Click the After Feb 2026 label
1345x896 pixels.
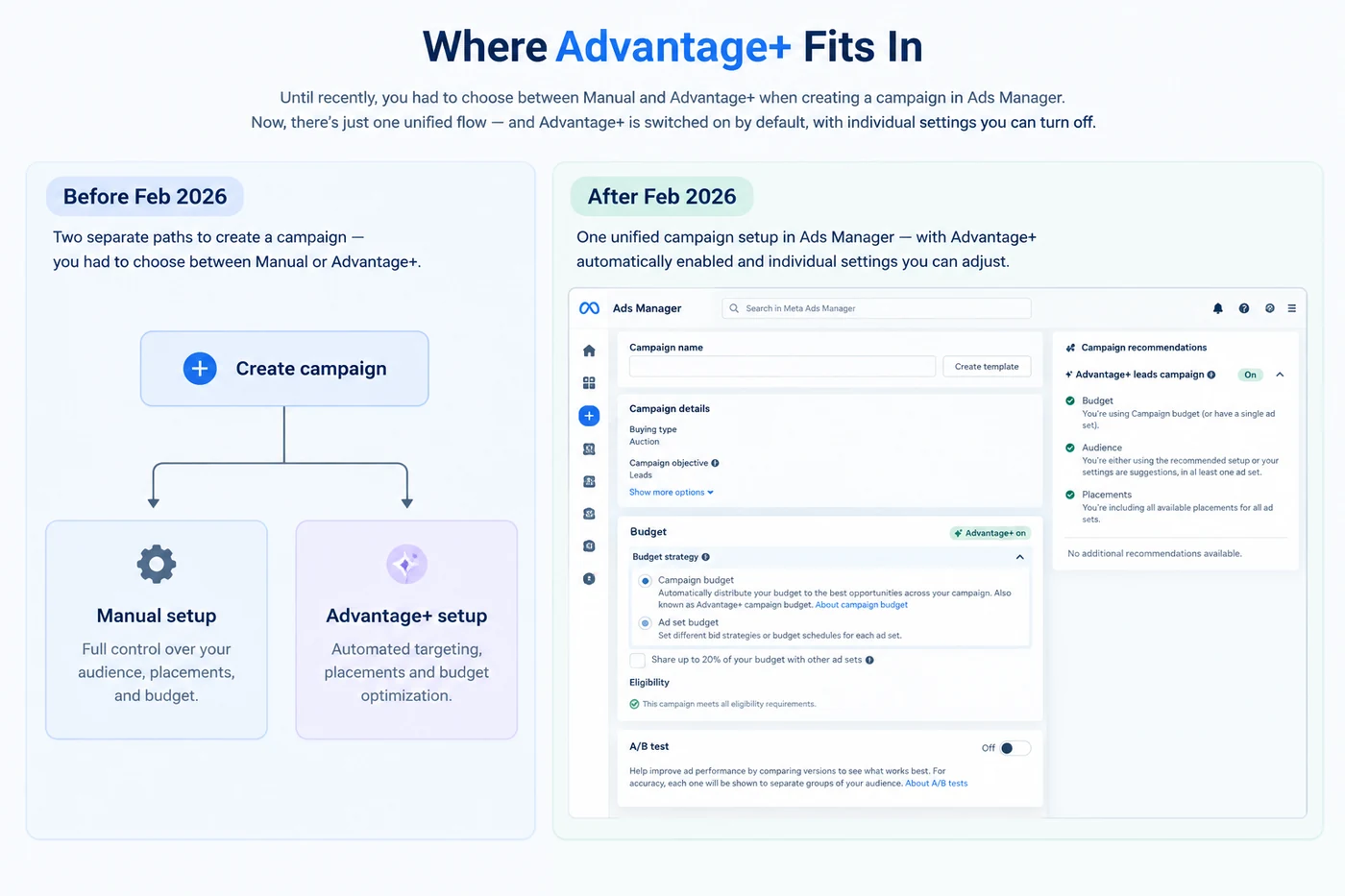[662, 196]
